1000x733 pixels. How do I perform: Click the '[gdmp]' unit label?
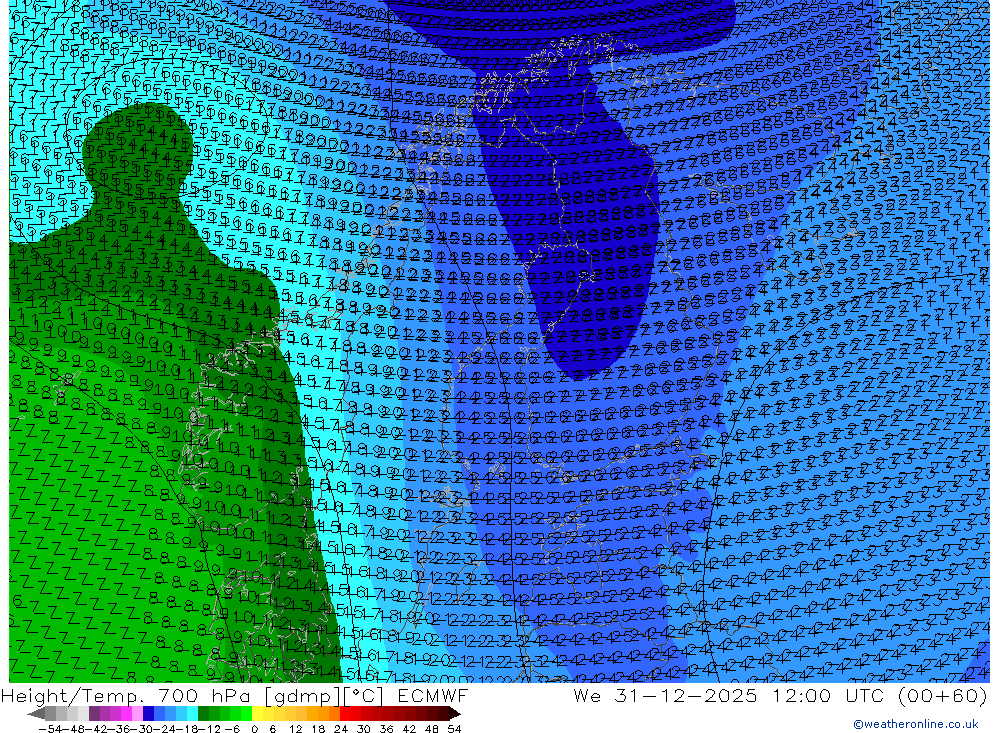[302, 696]
